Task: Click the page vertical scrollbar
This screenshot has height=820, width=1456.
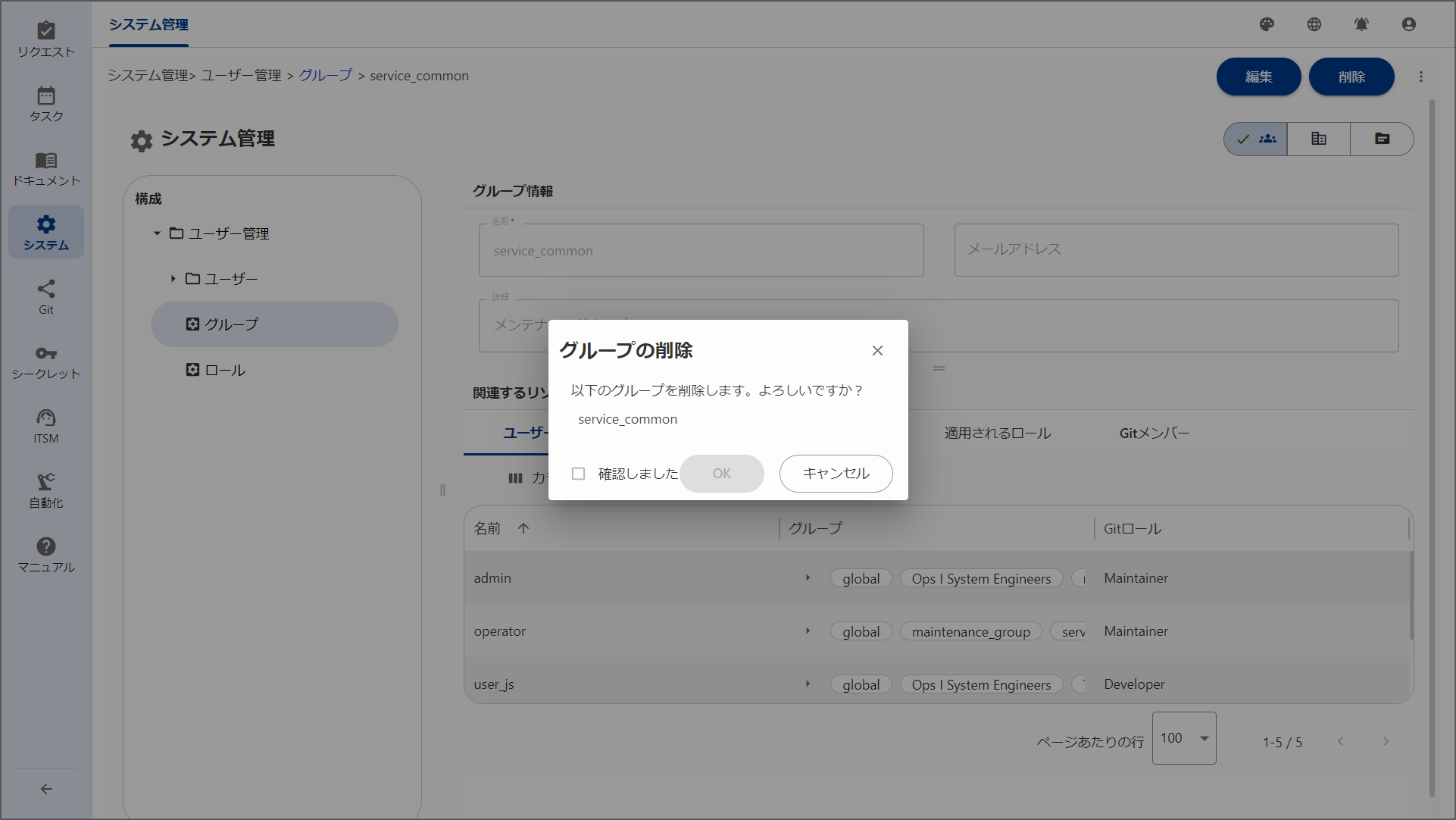Action: pyautogui.click(x=1432, y=447)
